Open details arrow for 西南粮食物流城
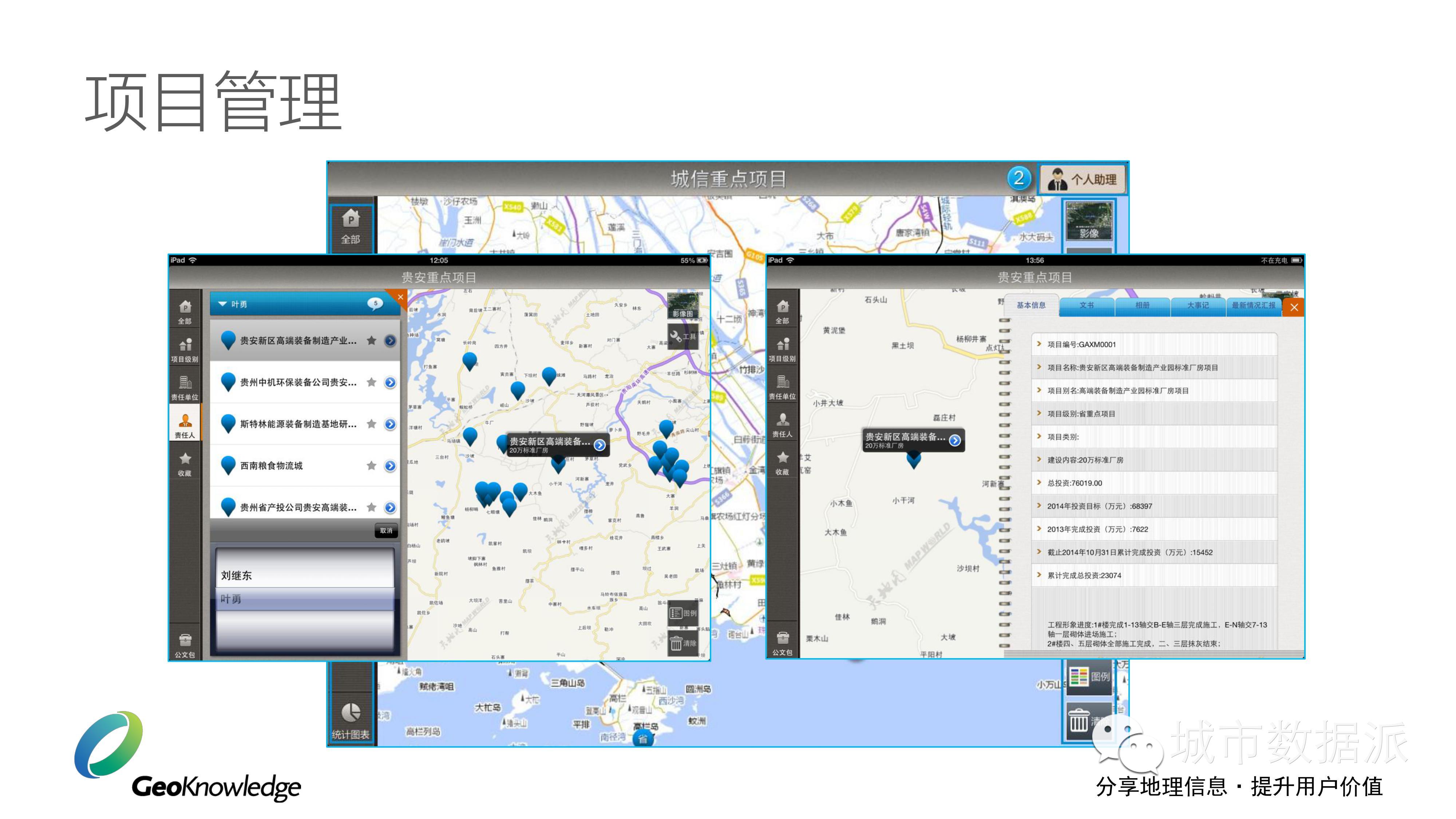This screenshot has height=819, width=1456. pyautogui.click(x=390, y=466)
